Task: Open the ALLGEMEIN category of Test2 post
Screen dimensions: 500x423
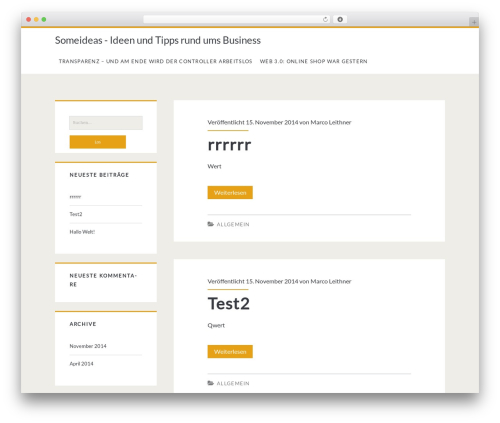Action: click(x=233, y=383)
